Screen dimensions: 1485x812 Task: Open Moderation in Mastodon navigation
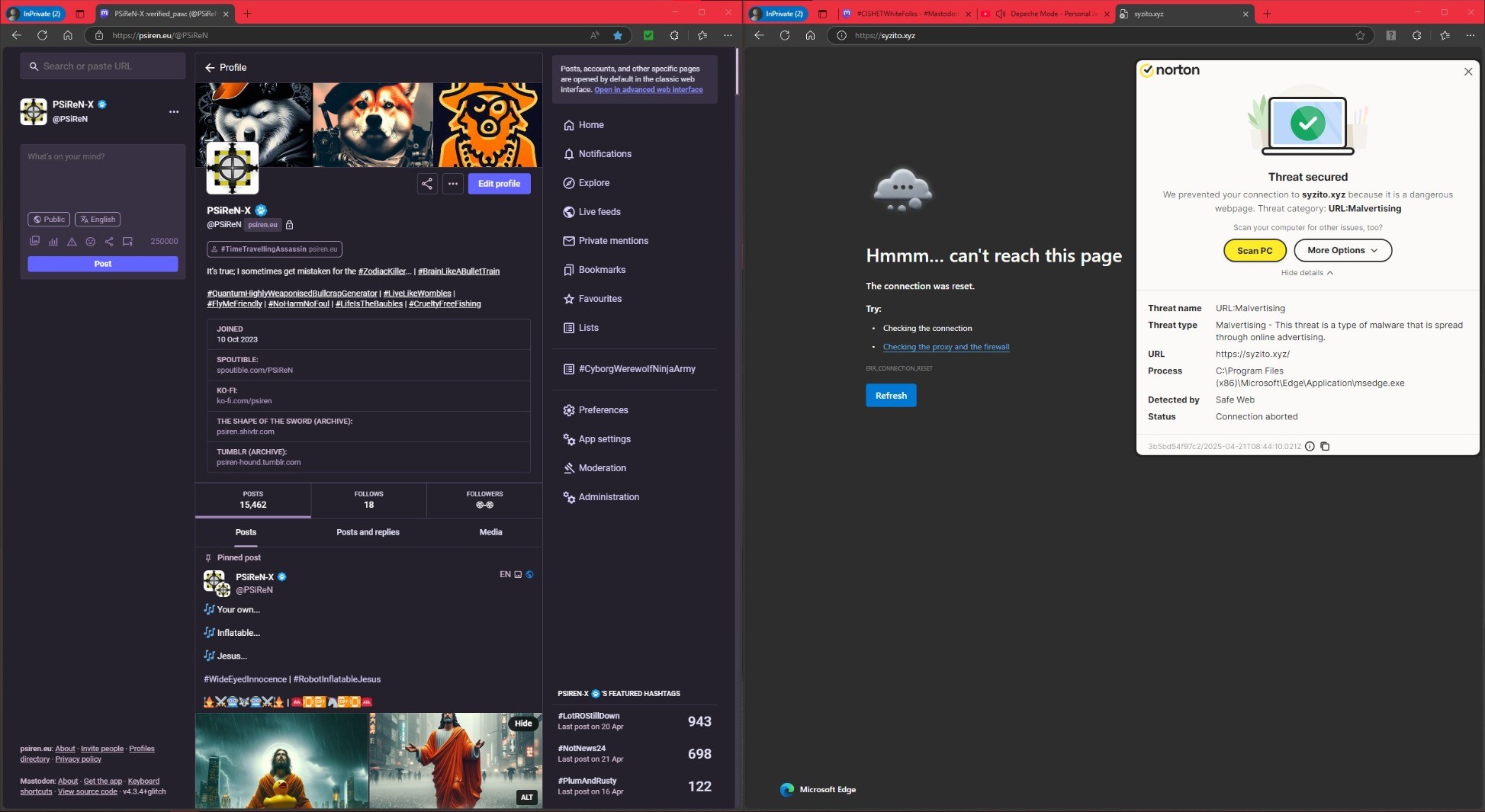594,468
